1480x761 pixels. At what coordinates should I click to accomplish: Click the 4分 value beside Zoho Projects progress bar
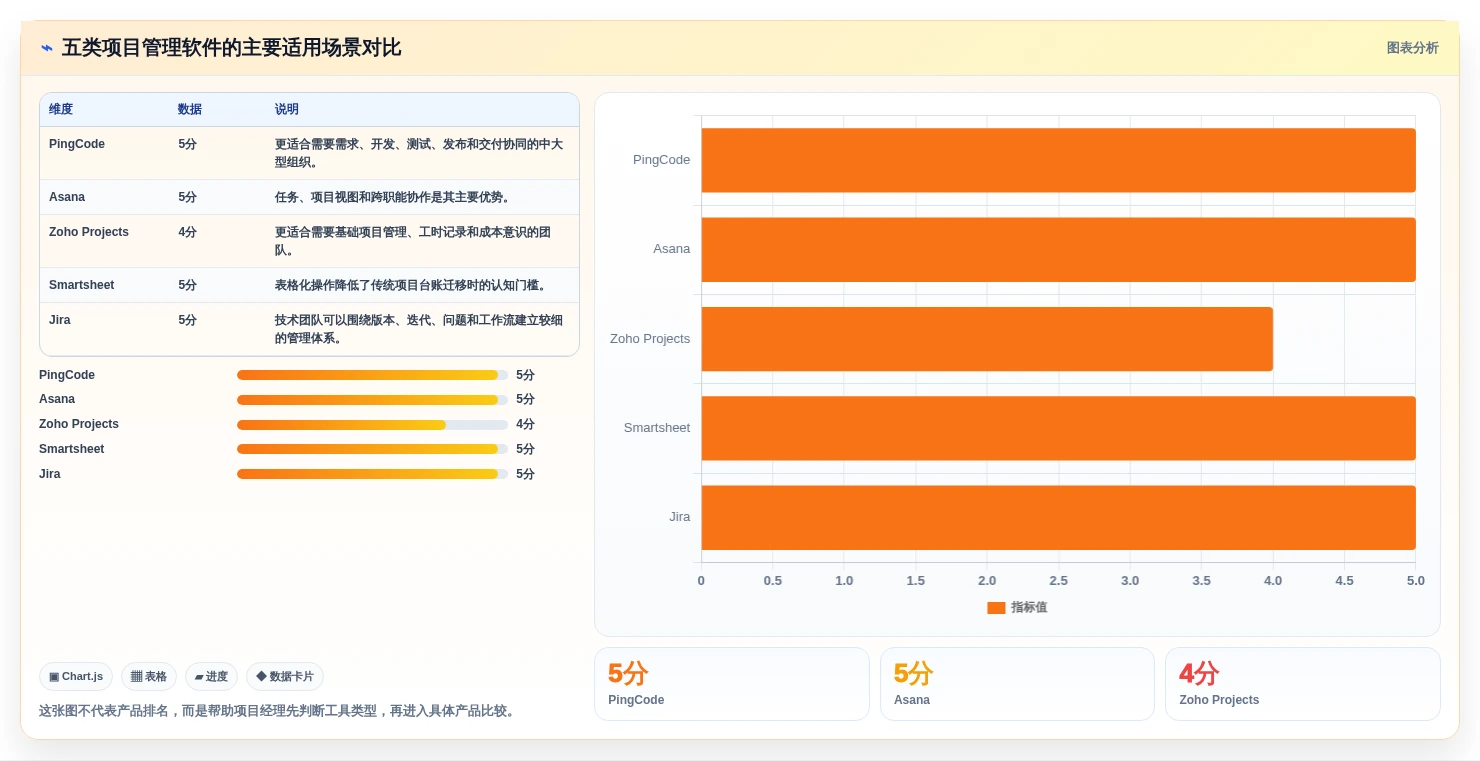tap(526, 424)
